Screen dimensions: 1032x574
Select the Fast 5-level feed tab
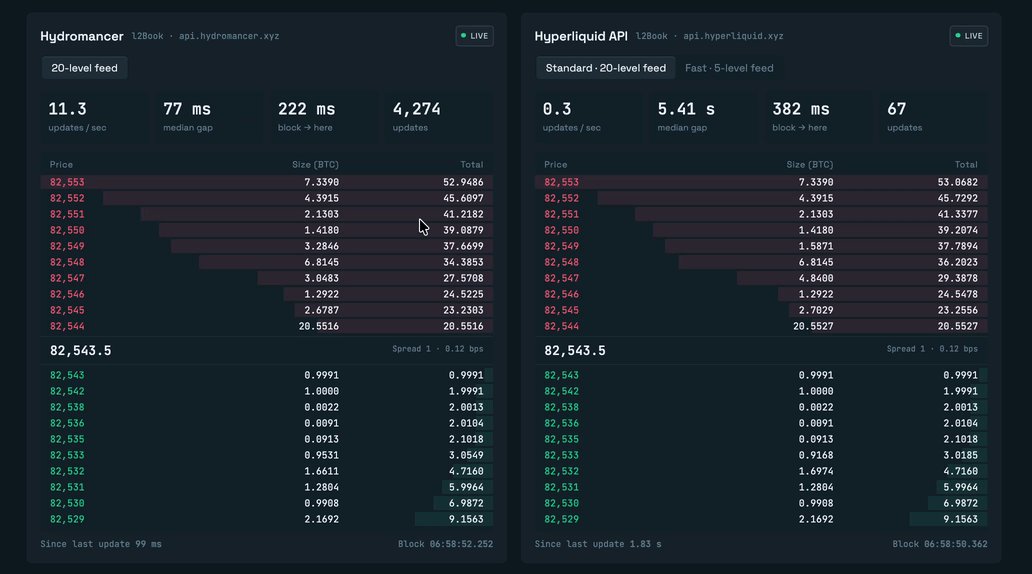(729, 68)
